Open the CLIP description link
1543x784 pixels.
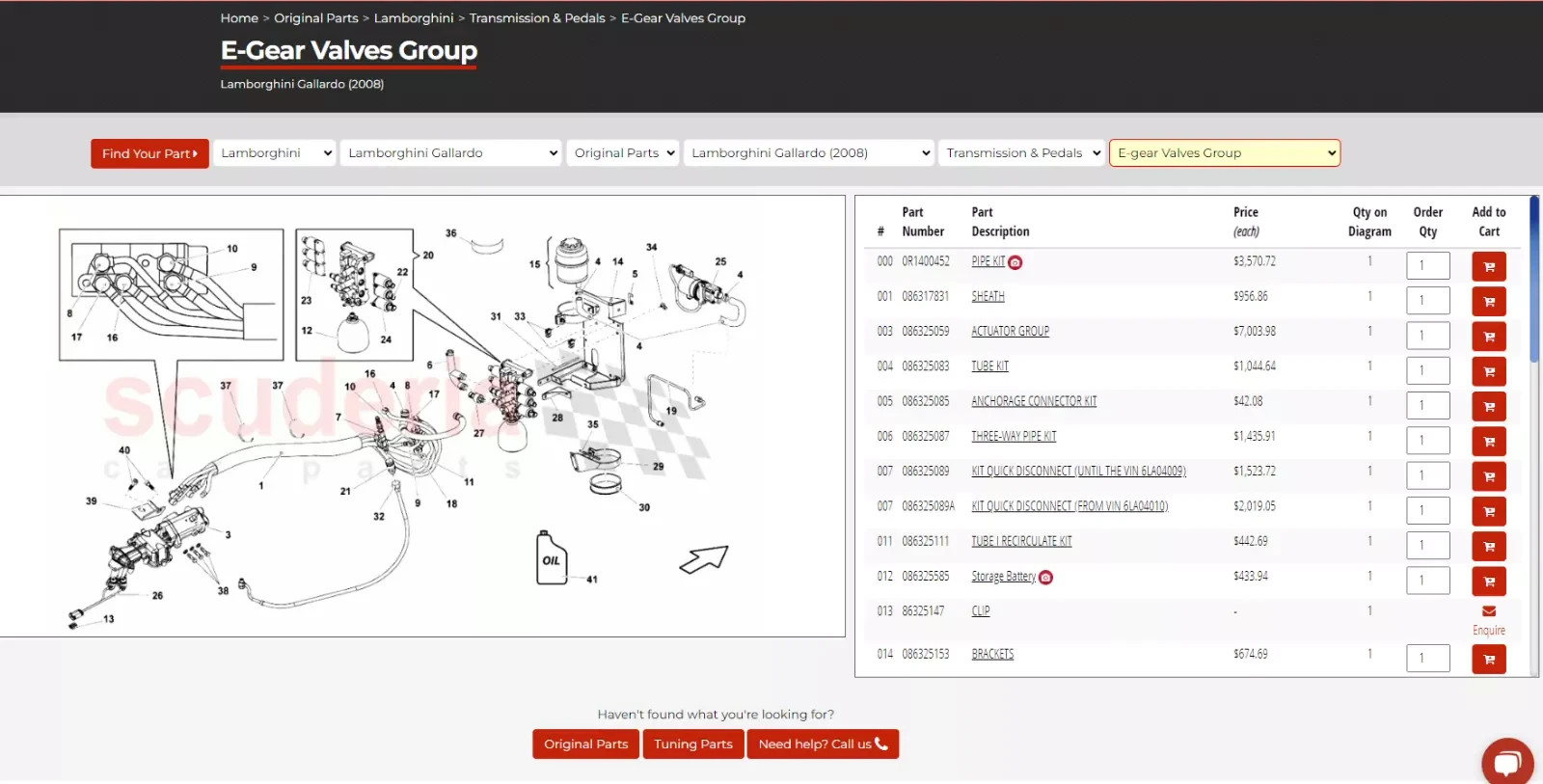(980, 611)
